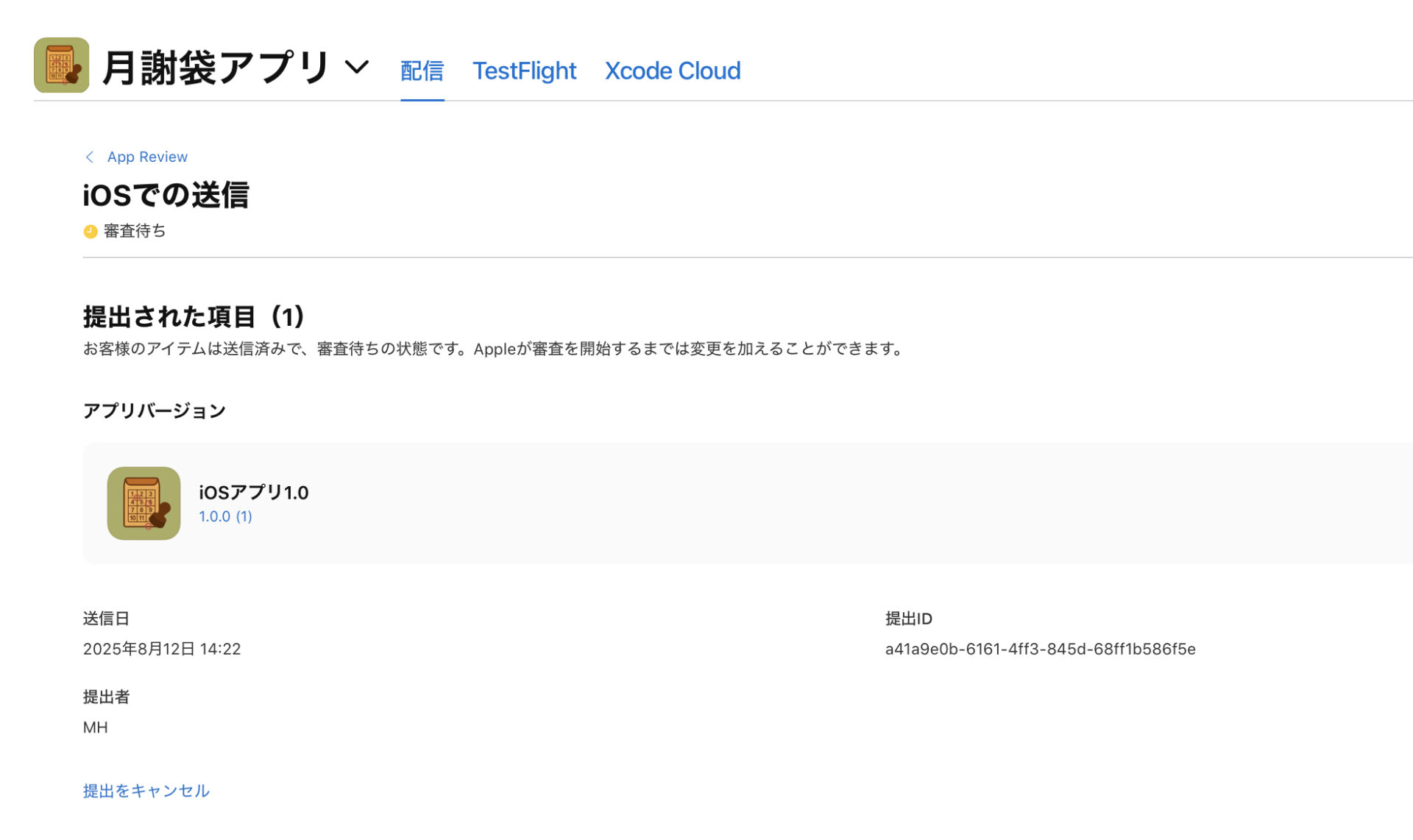The height and width of the screenshot is (840, 1413).
Task: Click the iOSアプリ1.0 version title
Action: 254,492
